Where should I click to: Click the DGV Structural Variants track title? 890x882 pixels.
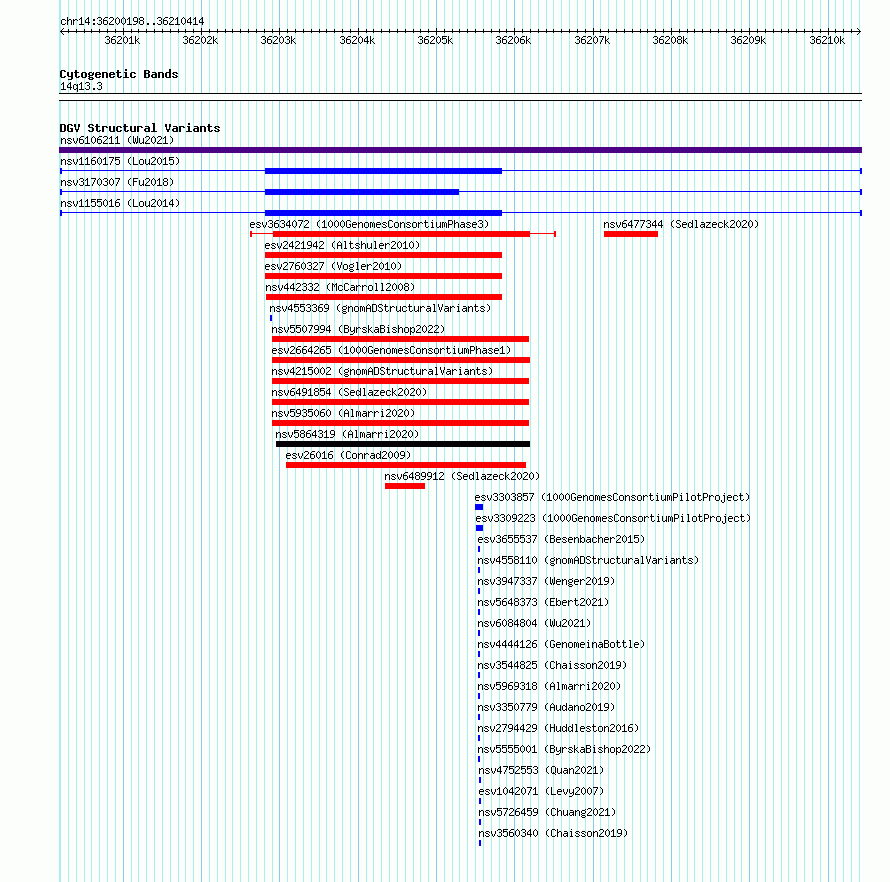point(140,128)
